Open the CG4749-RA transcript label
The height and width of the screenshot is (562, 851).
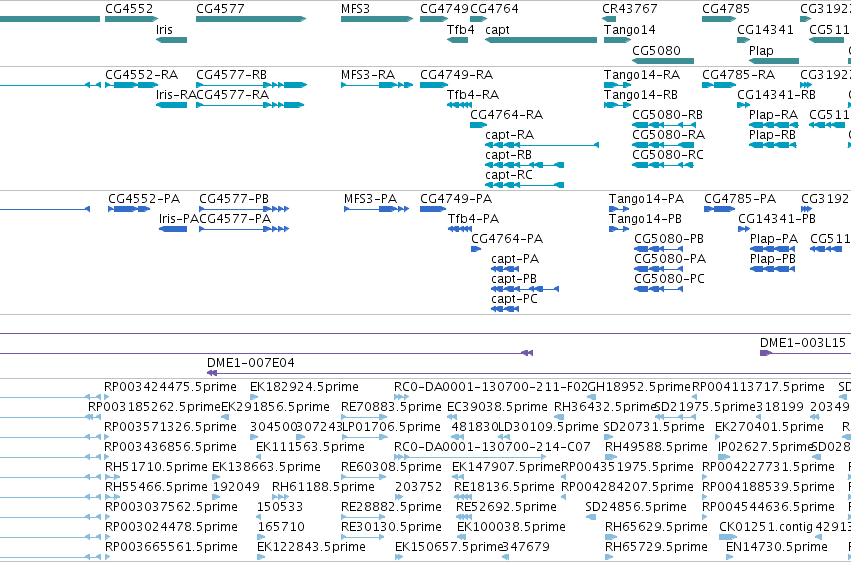click(456, 74)
